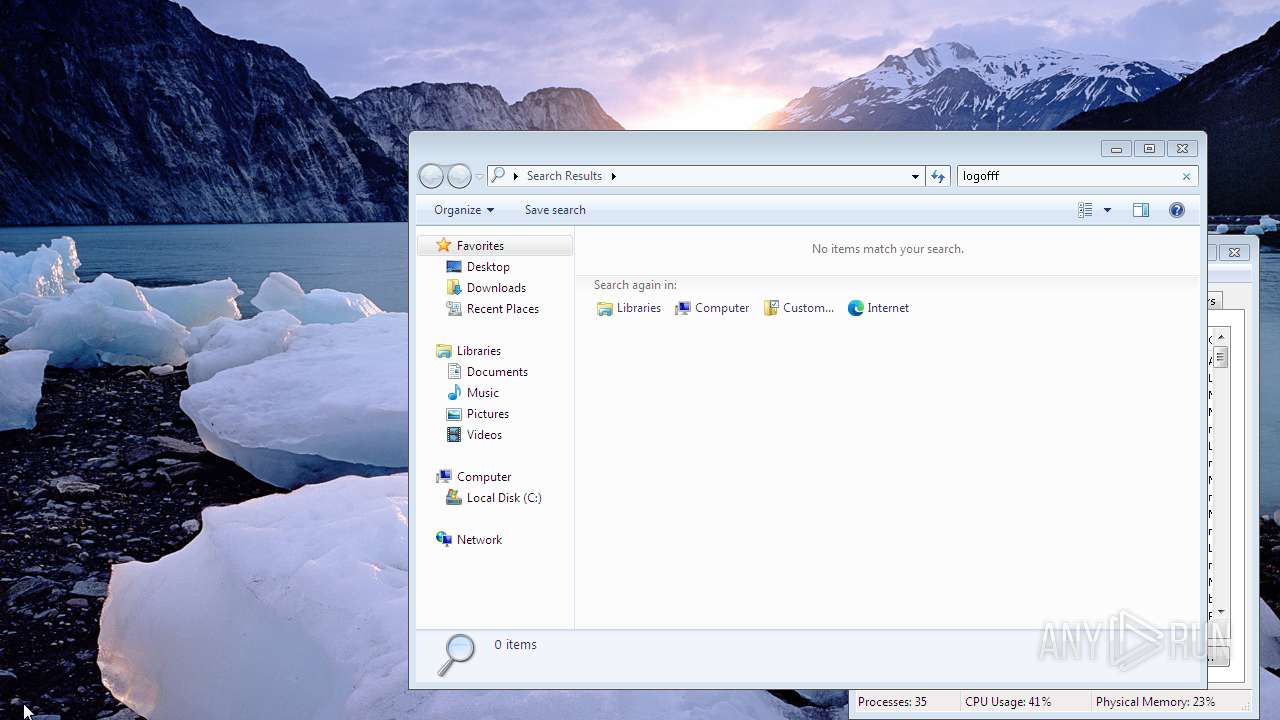Open the recent pages dropdown arrow
This screenshot has height=720, width=1280.
click(479, 176)
